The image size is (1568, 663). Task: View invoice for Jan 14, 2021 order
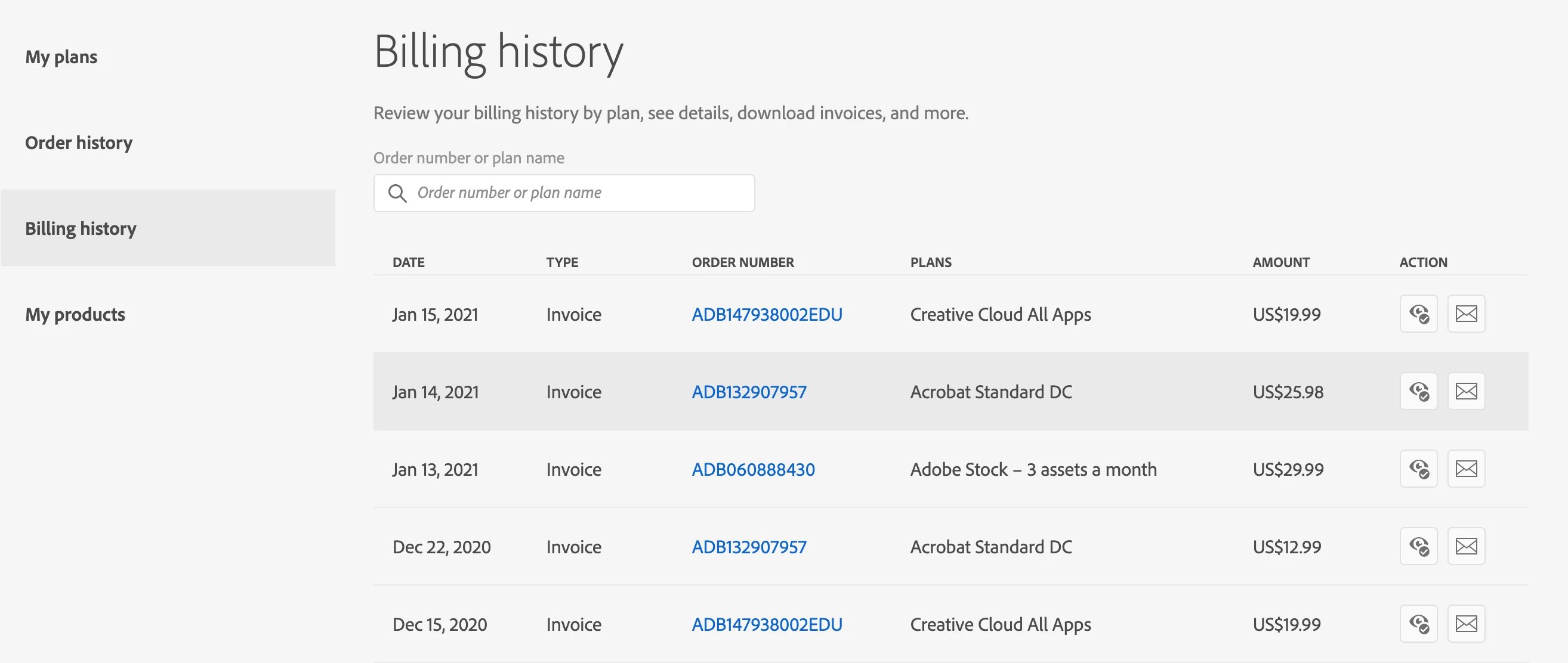coord(1418,391)
